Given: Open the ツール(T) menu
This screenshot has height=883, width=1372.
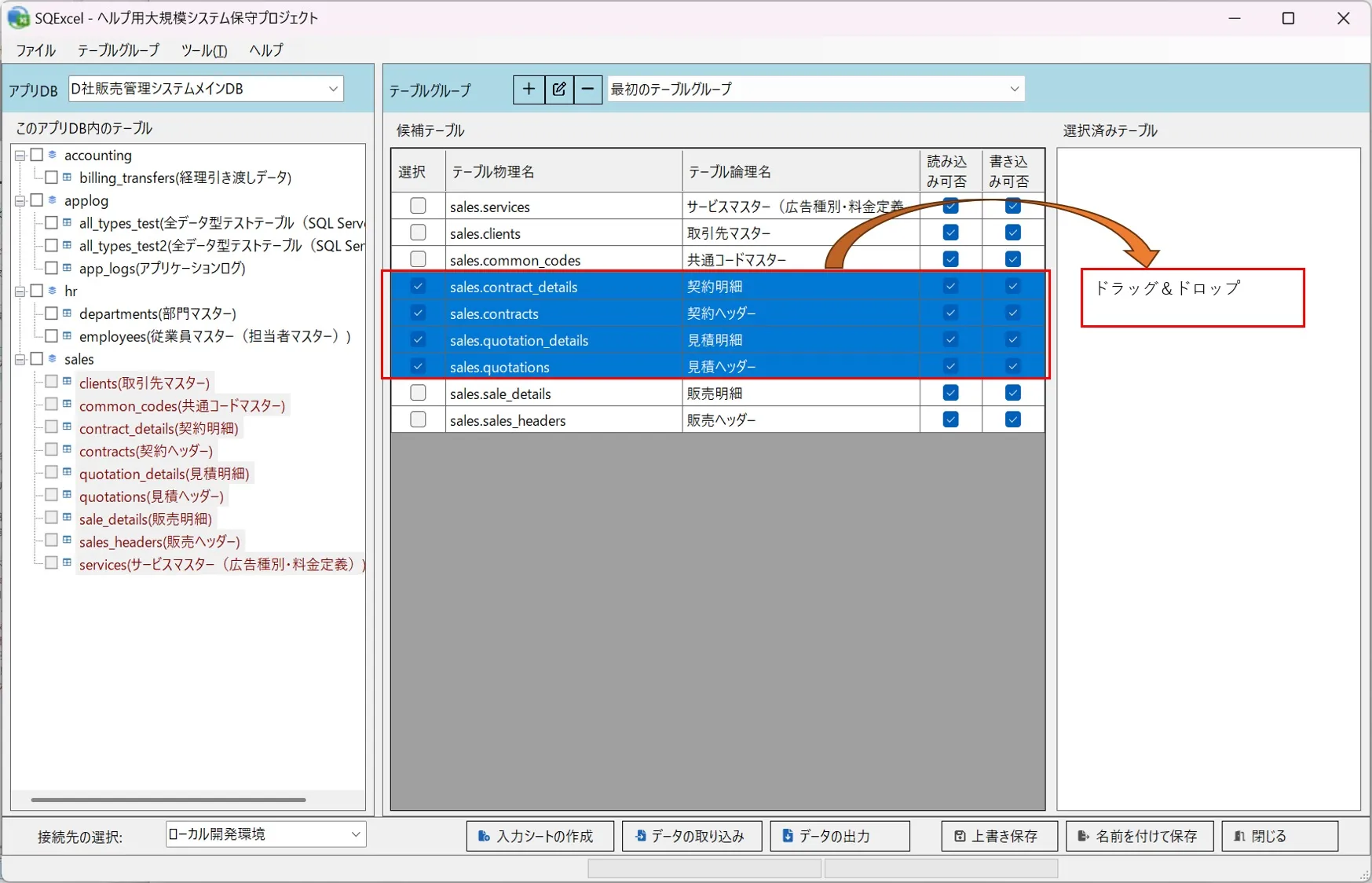Looking at the screenshot, I should pyautogui.click(x=204, y=50).
